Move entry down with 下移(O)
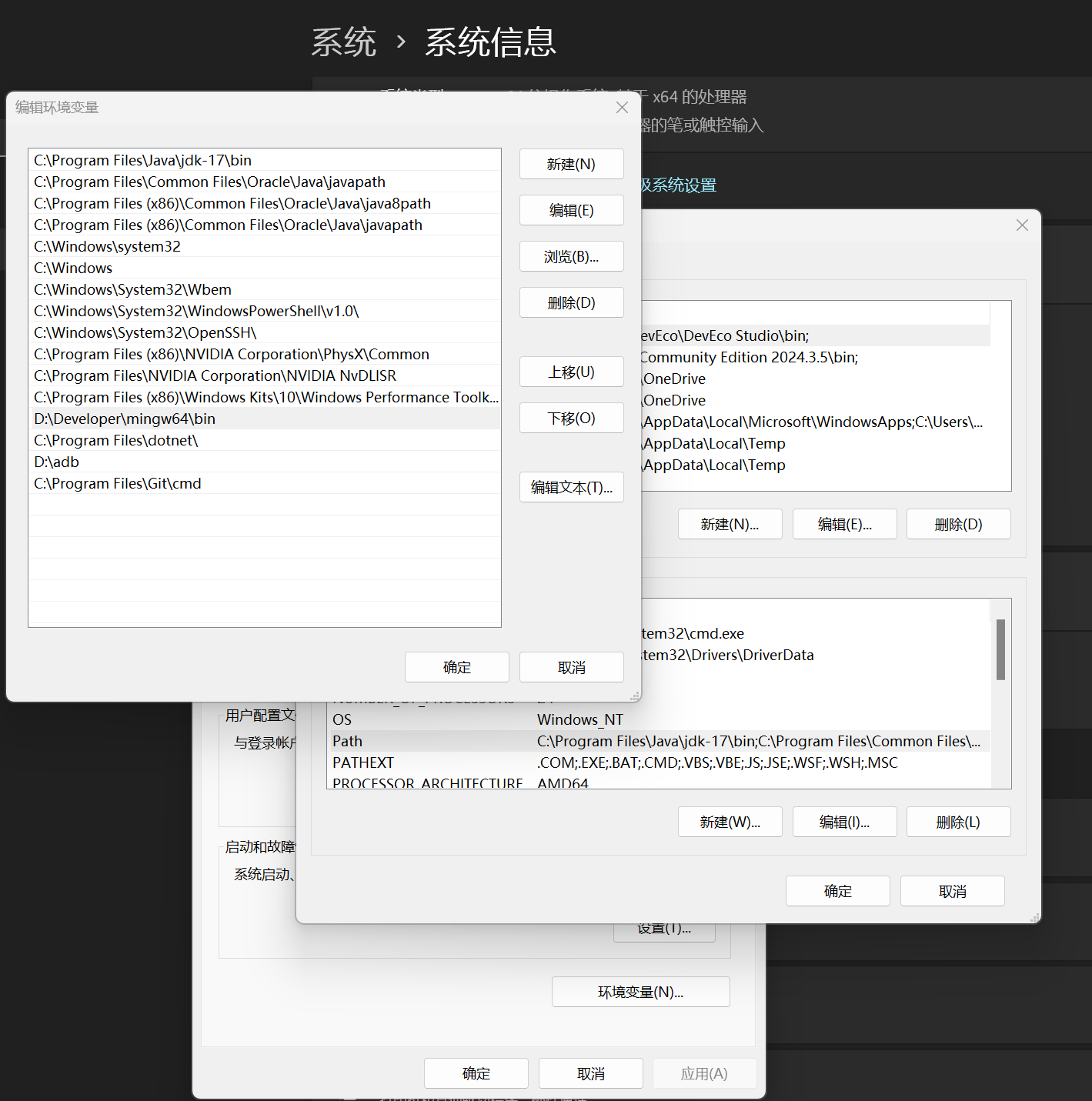Viewport: 1092px width, 1101px height. pos(571,418)
